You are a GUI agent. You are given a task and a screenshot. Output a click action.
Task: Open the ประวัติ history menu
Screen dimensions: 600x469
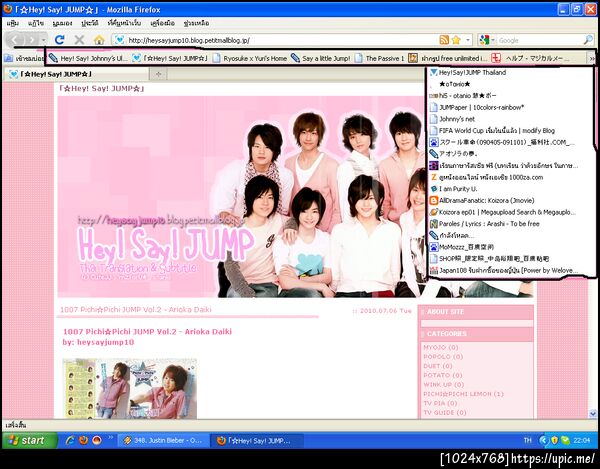coord(90,23)
